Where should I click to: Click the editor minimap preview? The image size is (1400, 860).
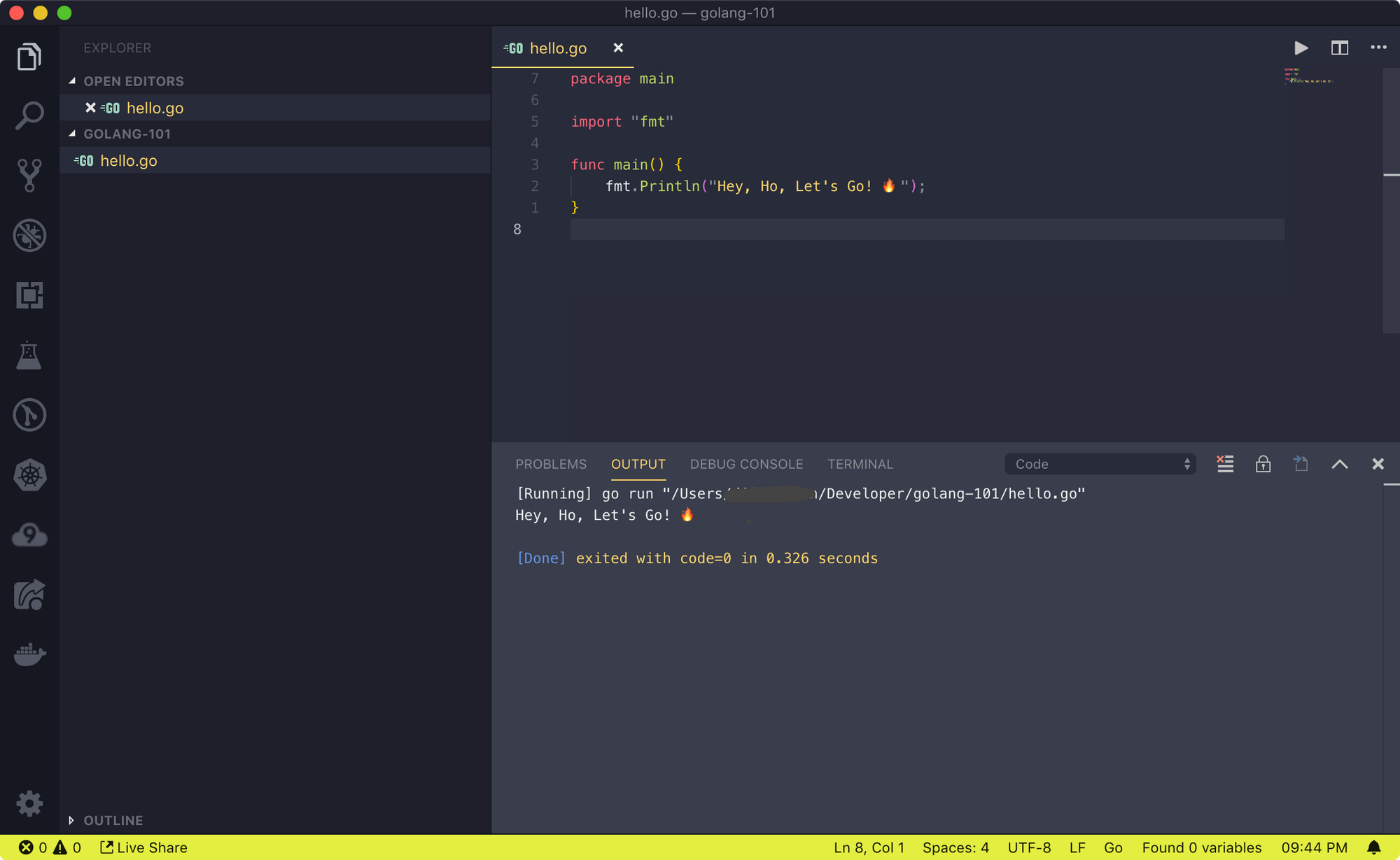tap(1308, 76)
